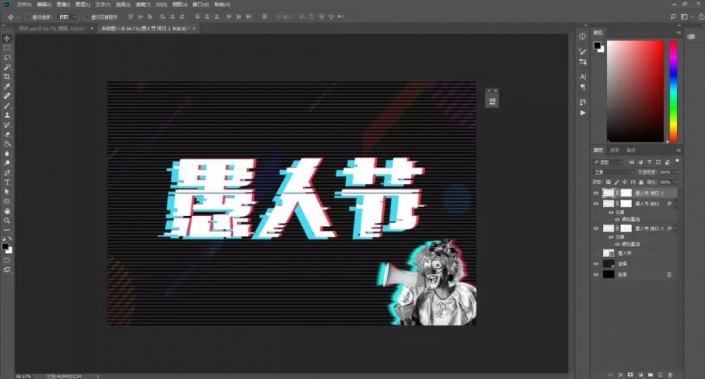Toggle the layer filter on/off switch
The width and height of the screenshot is (705, 379).
(677, 161)
